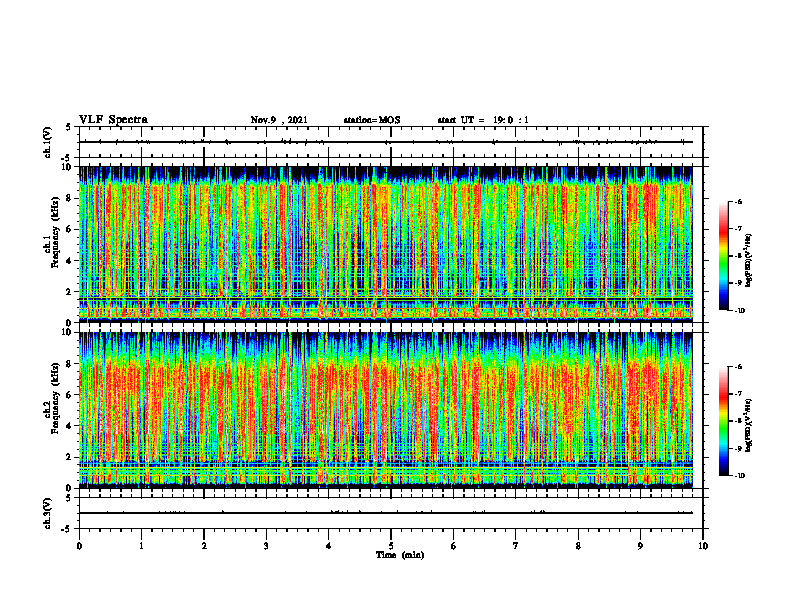Select the ch.2 color bar log(PSD) label
792x612 pixels.
[x=750, y=425]
